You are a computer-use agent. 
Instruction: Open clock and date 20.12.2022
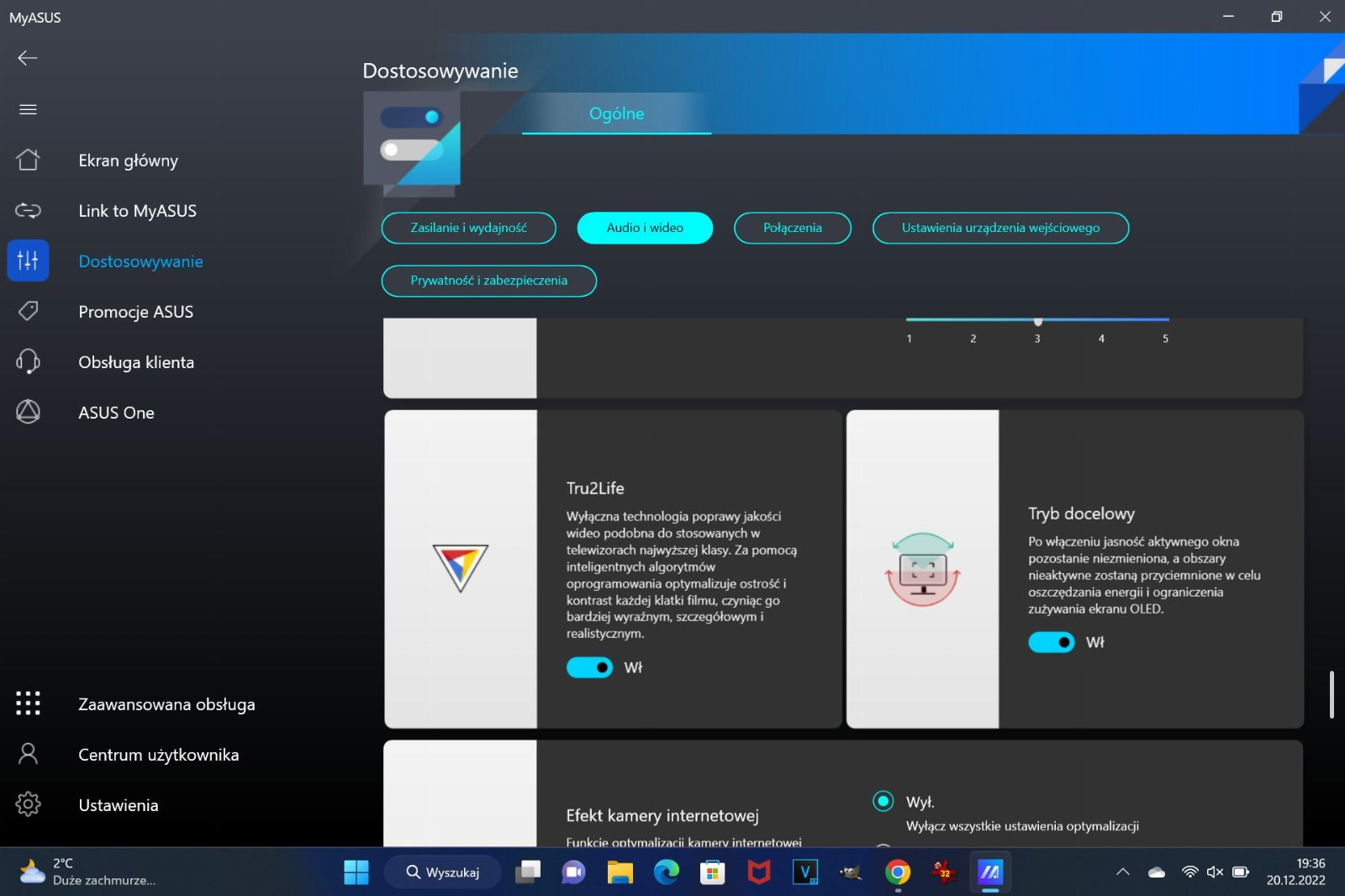[x=1295, y=872]
